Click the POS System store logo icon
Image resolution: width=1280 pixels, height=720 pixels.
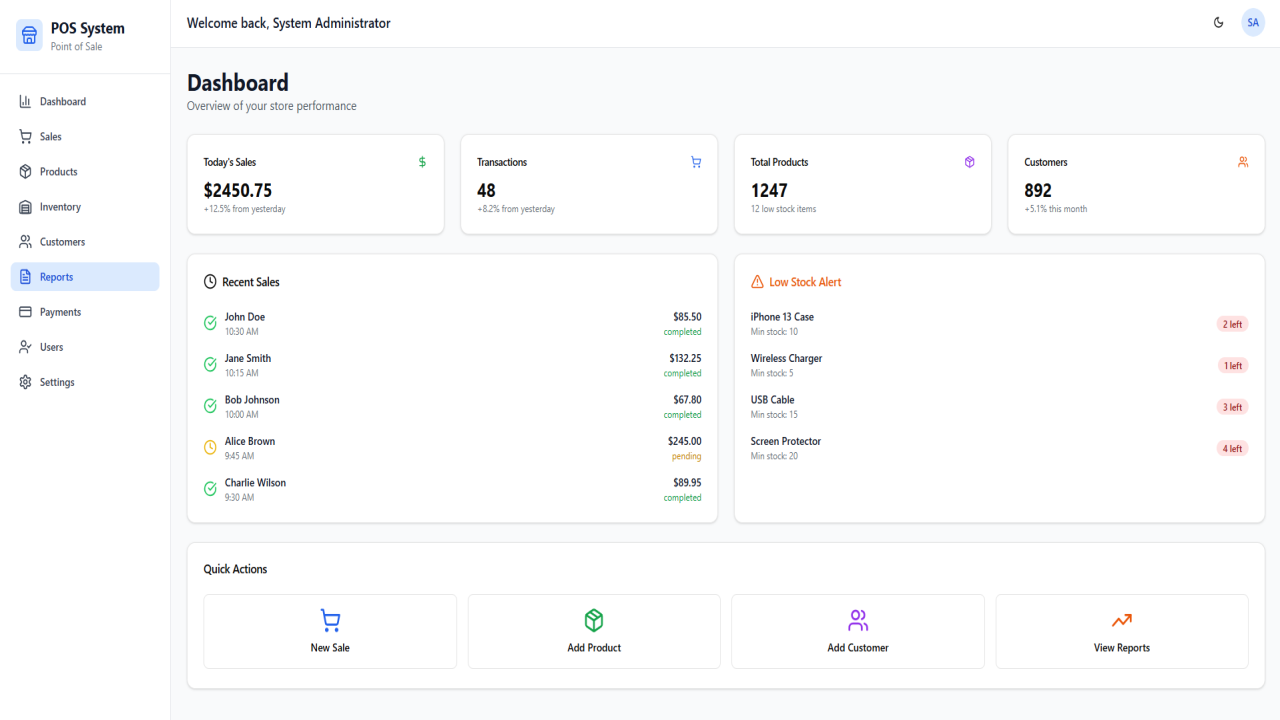coord(30,36)
